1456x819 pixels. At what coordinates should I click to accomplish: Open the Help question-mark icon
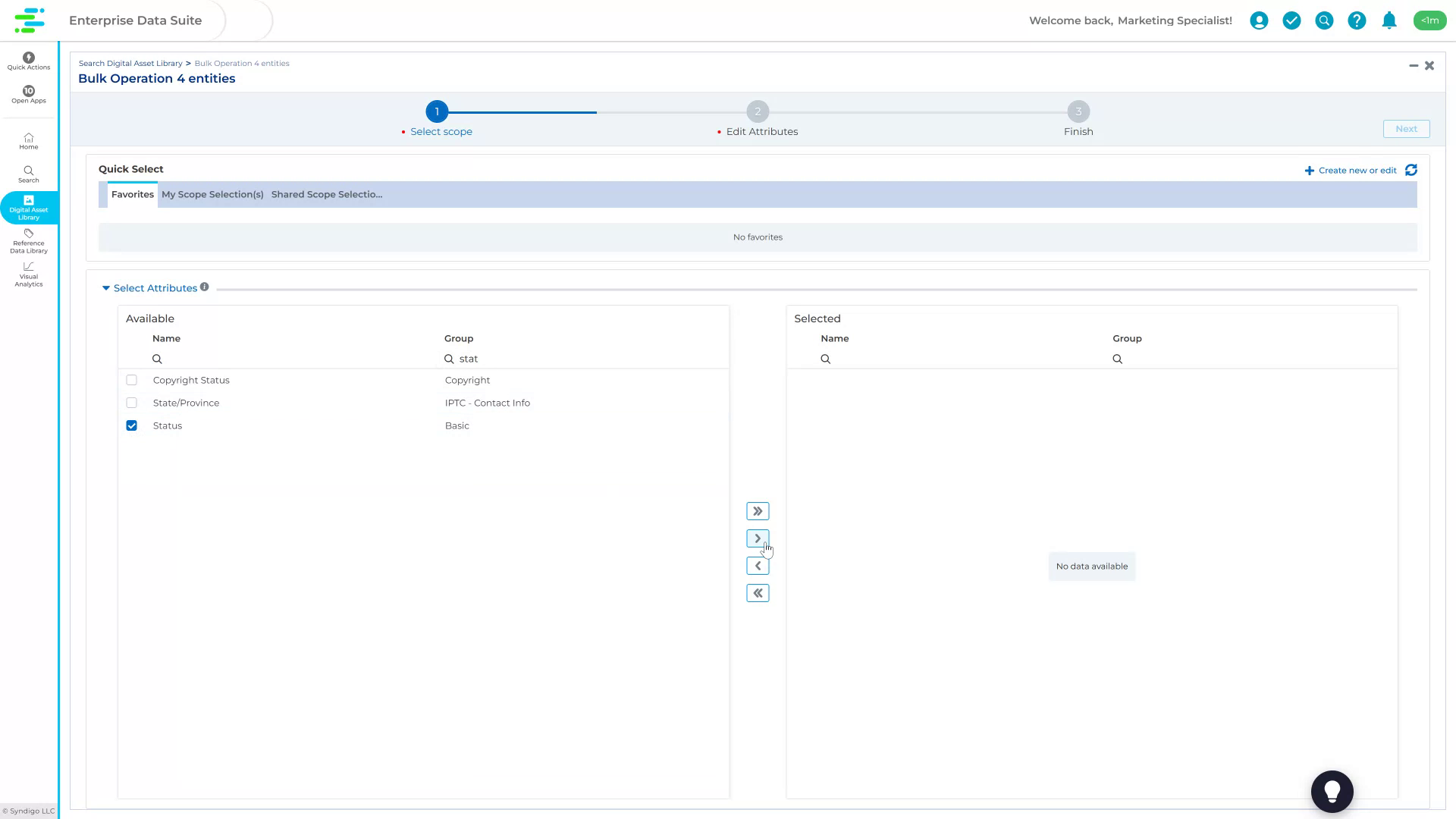tap(1356, 20)
